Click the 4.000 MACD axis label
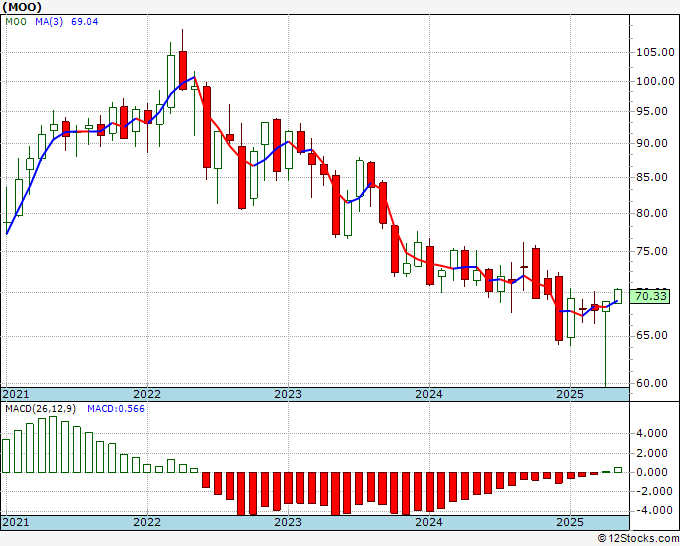 coord(652,433)
